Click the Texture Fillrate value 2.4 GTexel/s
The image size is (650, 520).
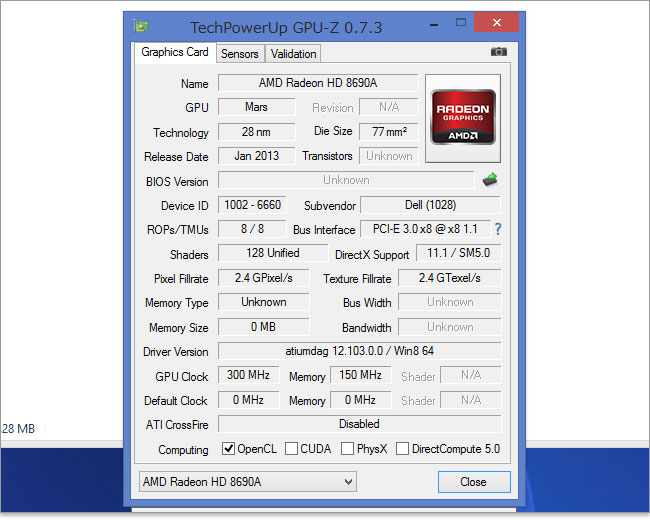click(450, 278)
